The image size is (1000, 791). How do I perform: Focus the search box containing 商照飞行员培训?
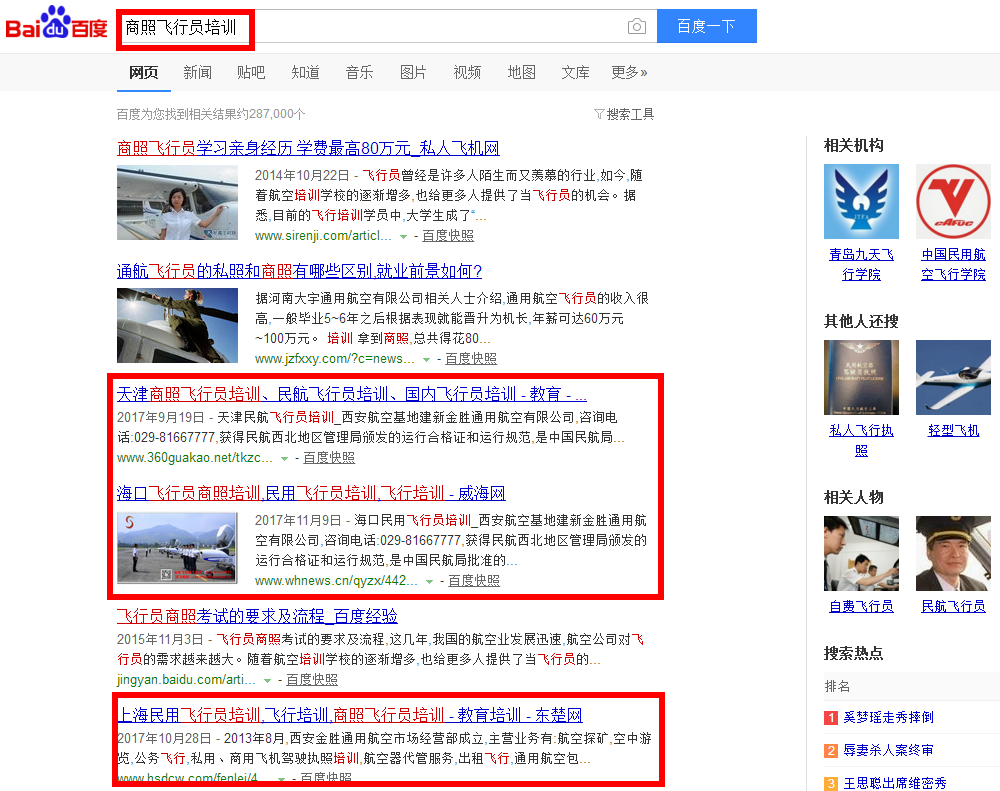386,26
